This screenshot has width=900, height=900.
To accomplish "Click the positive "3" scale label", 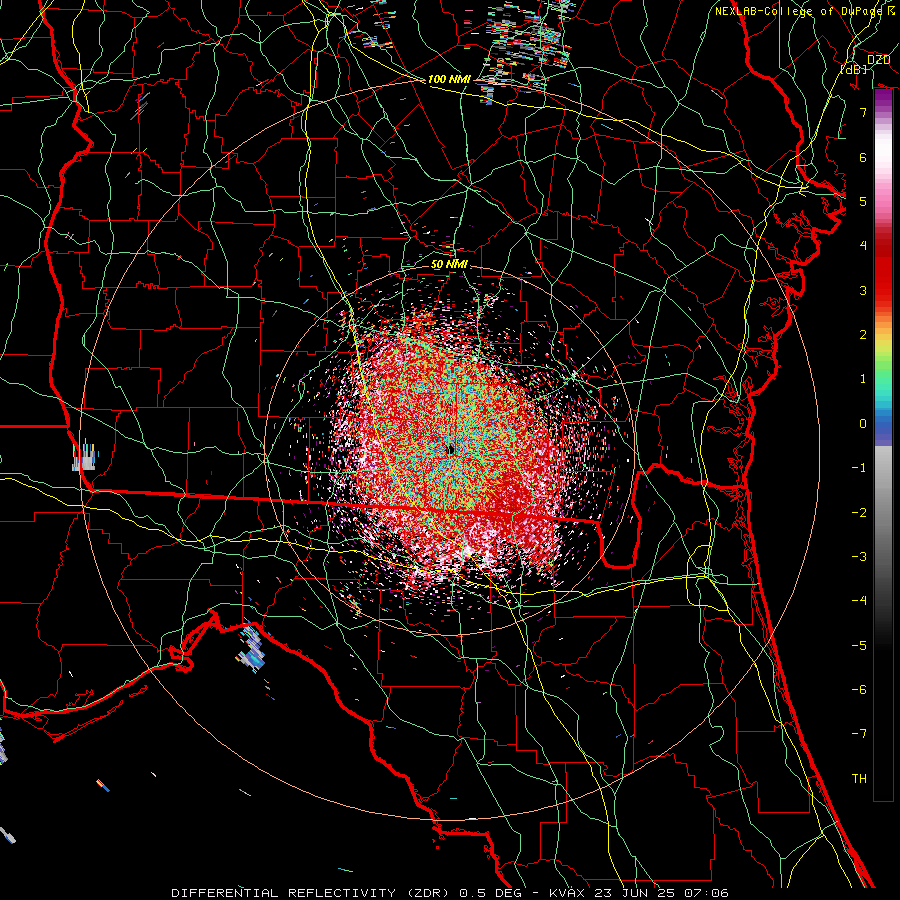I will pyautogui.click(x=863, y=290).
